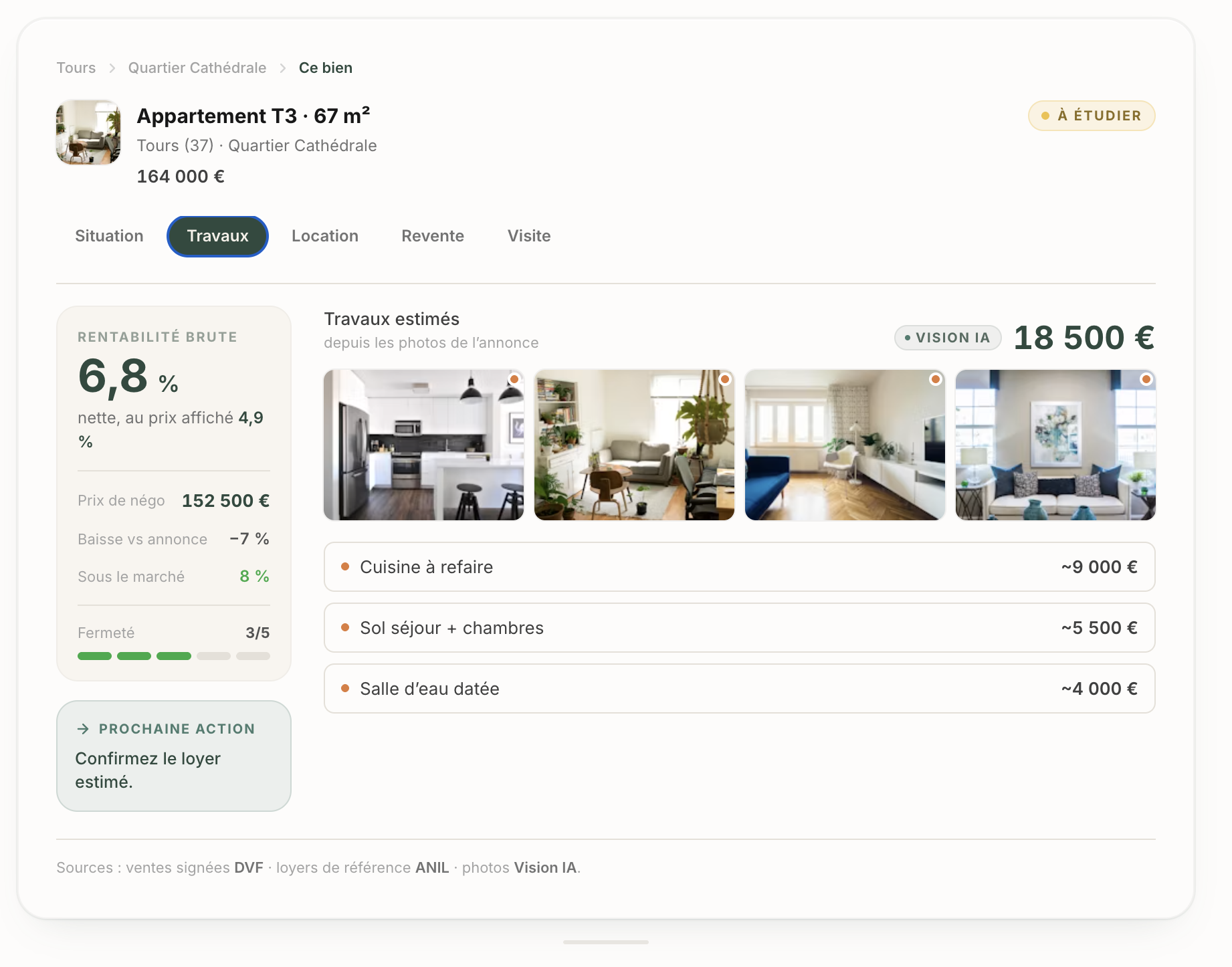
Task: Expand the Cuisine à refaire row
Action: [740, 567]
